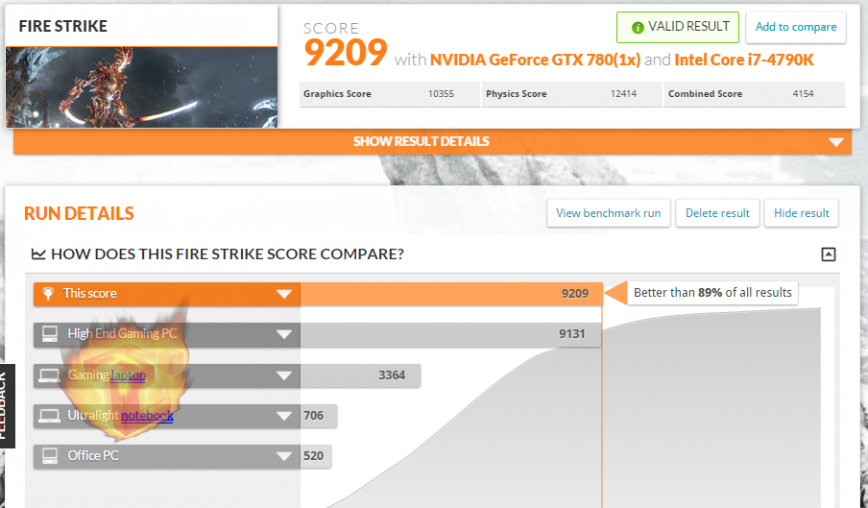
Task: Follow the notebook hyperlink
Action: coord(147,416)
